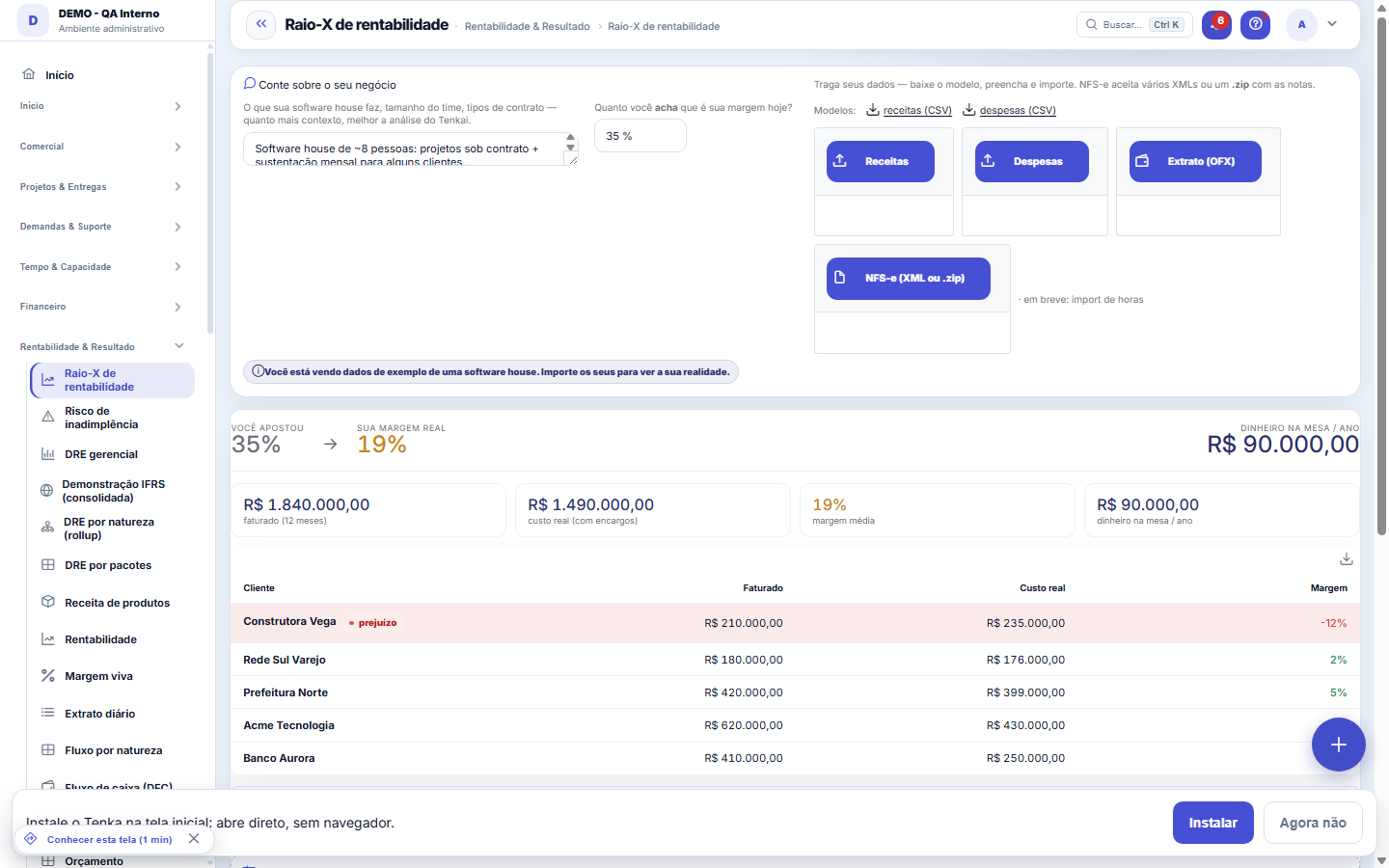Download the client table export icon

pos(1347,559)
